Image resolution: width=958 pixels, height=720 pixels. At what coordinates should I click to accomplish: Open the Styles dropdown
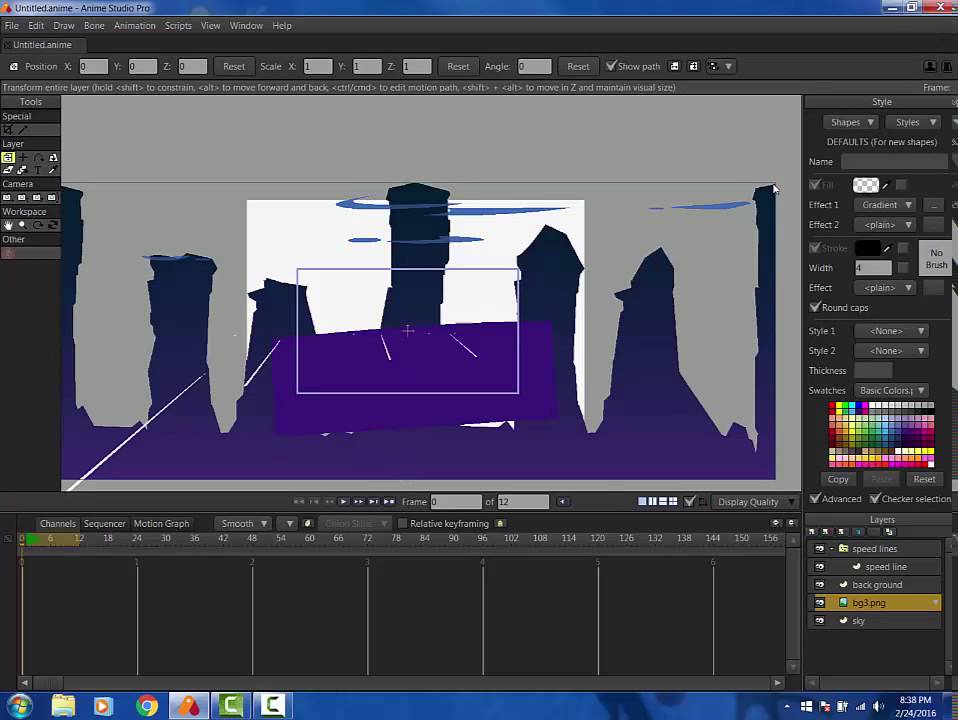pos(914,122)
